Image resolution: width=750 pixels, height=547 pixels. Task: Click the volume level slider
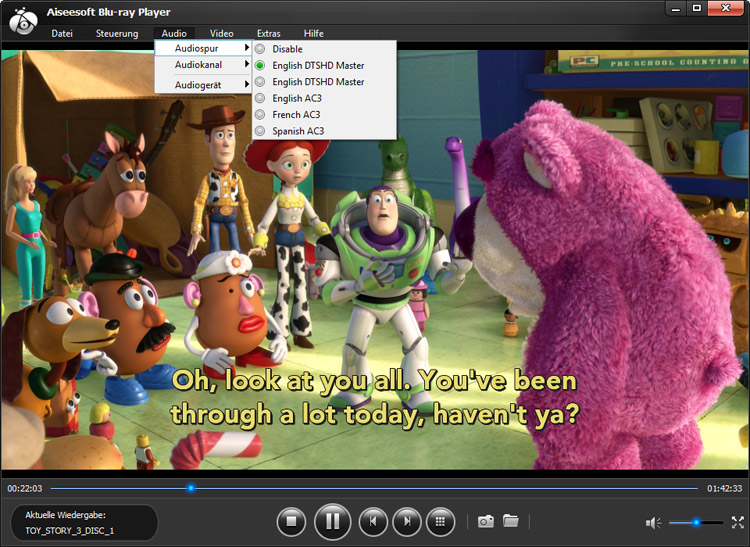coord(697,522)
